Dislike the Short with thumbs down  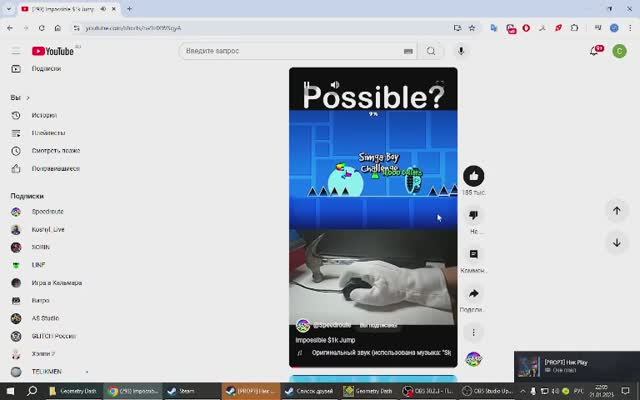click(x=473, y=215)
